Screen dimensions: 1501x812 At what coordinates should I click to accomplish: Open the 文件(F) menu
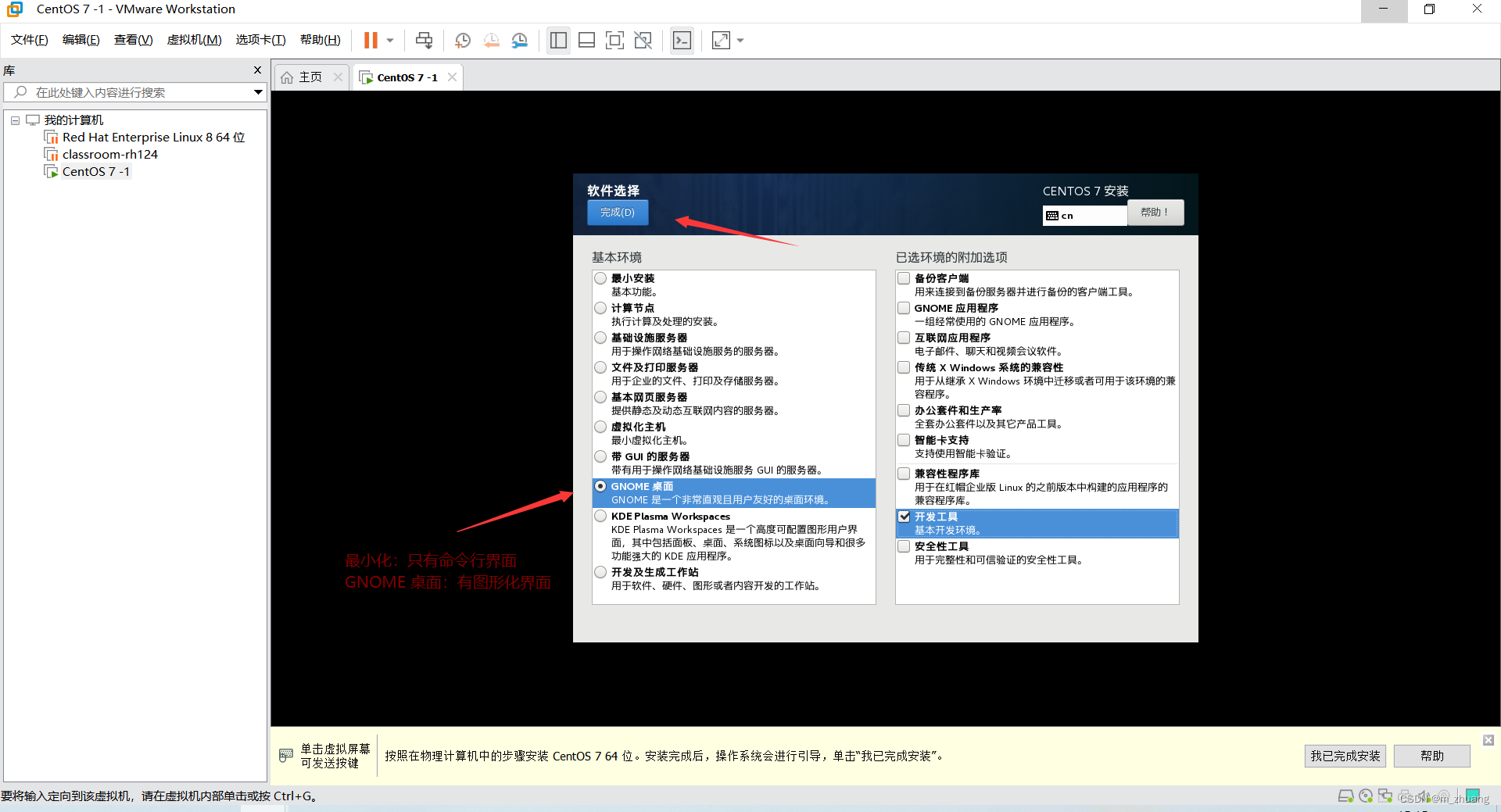click(x=30, y=40)
